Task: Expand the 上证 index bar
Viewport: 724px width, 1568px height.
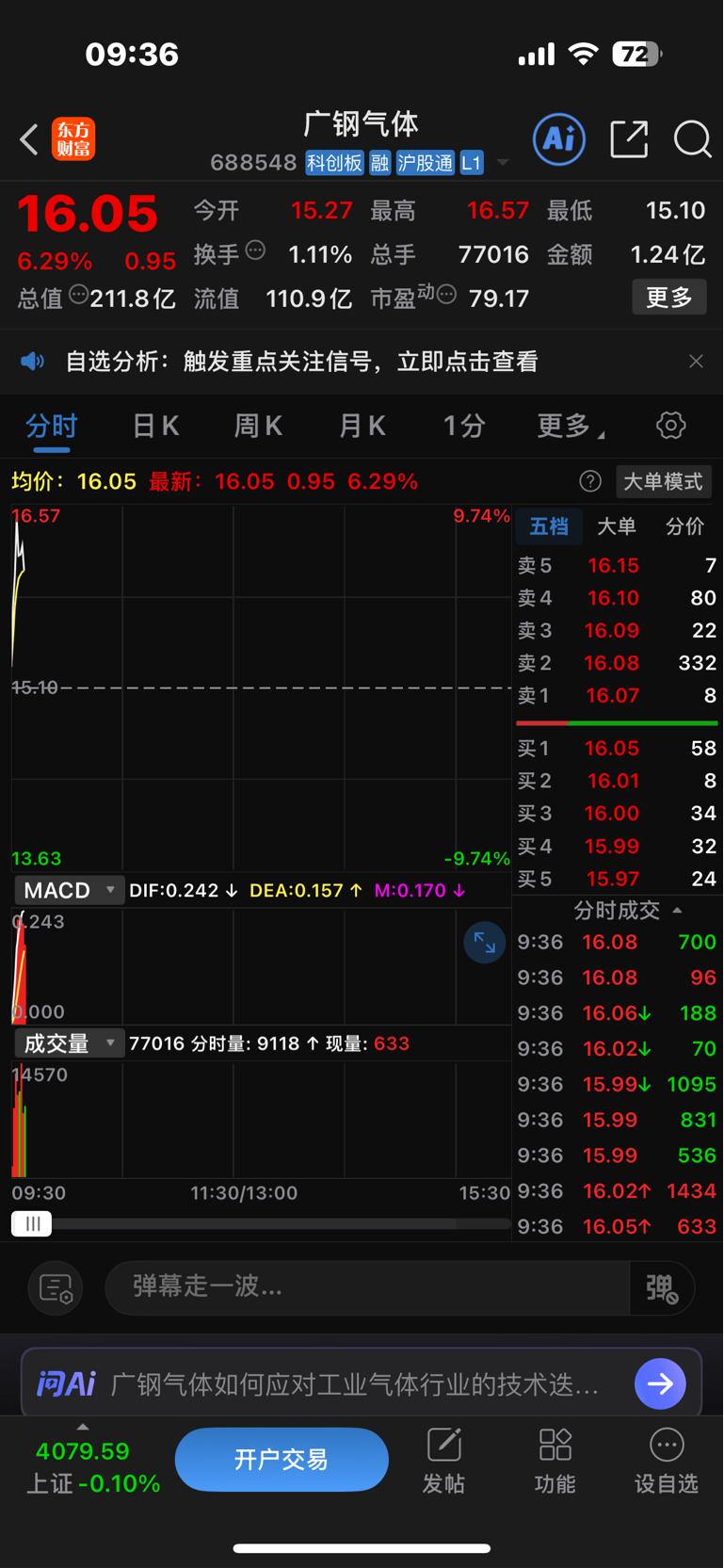Action: [83, 1427]
